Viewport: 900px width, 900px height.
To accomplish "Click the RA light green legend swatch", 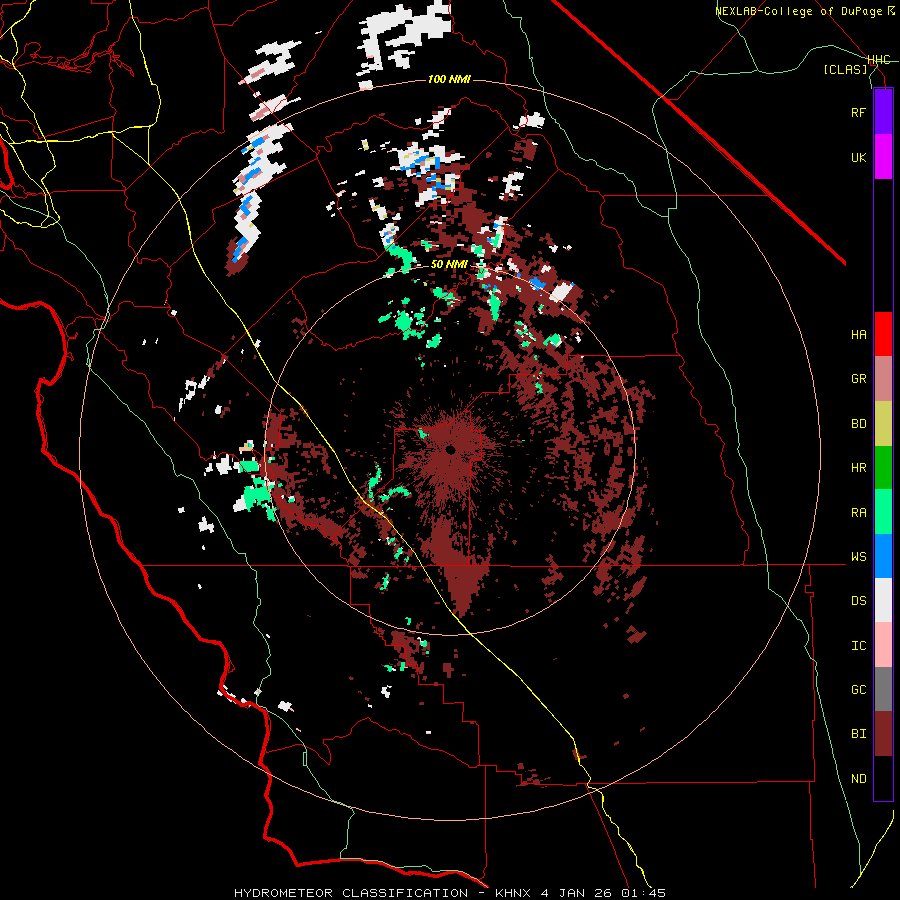I will tap(883, 512).
